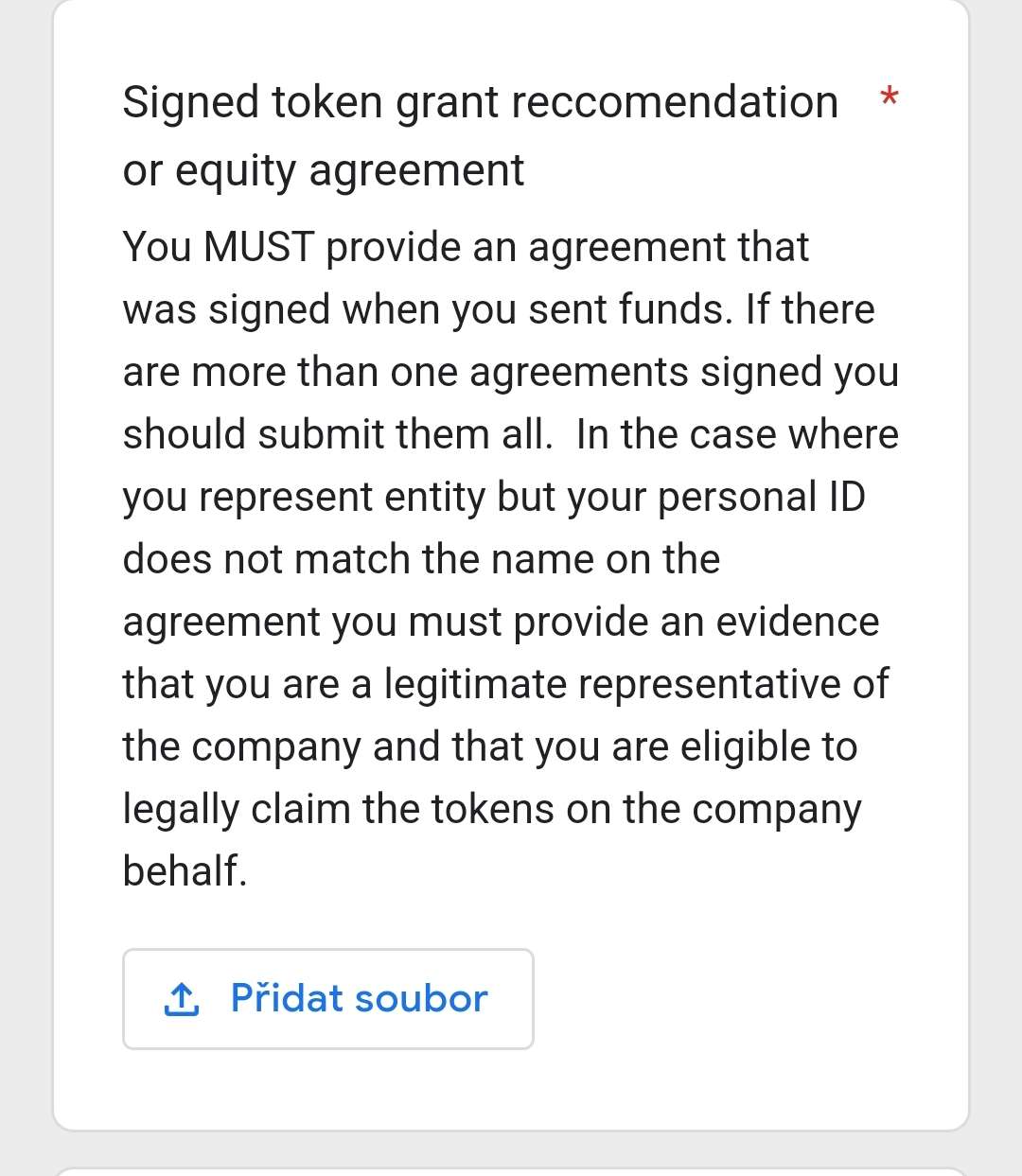Click the "Signed token grant reccomendation" title line
The height and width of the screenshot is (1176, 1022).
(480, 102)
